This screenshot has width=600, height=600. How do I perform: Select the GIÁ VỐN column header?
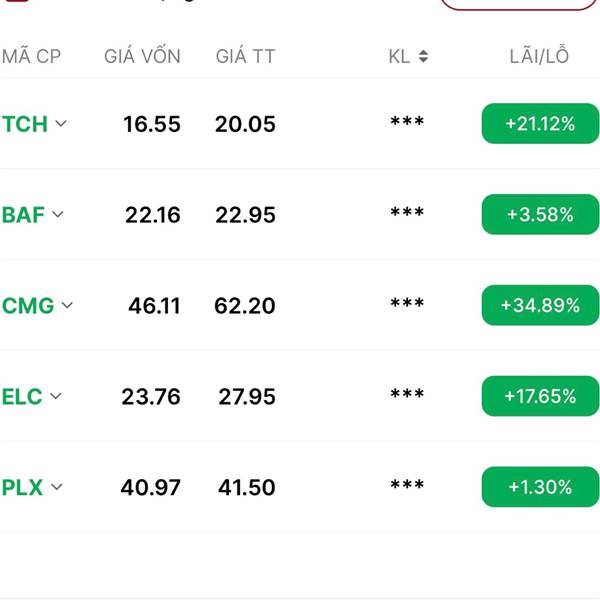pos(142,57)
